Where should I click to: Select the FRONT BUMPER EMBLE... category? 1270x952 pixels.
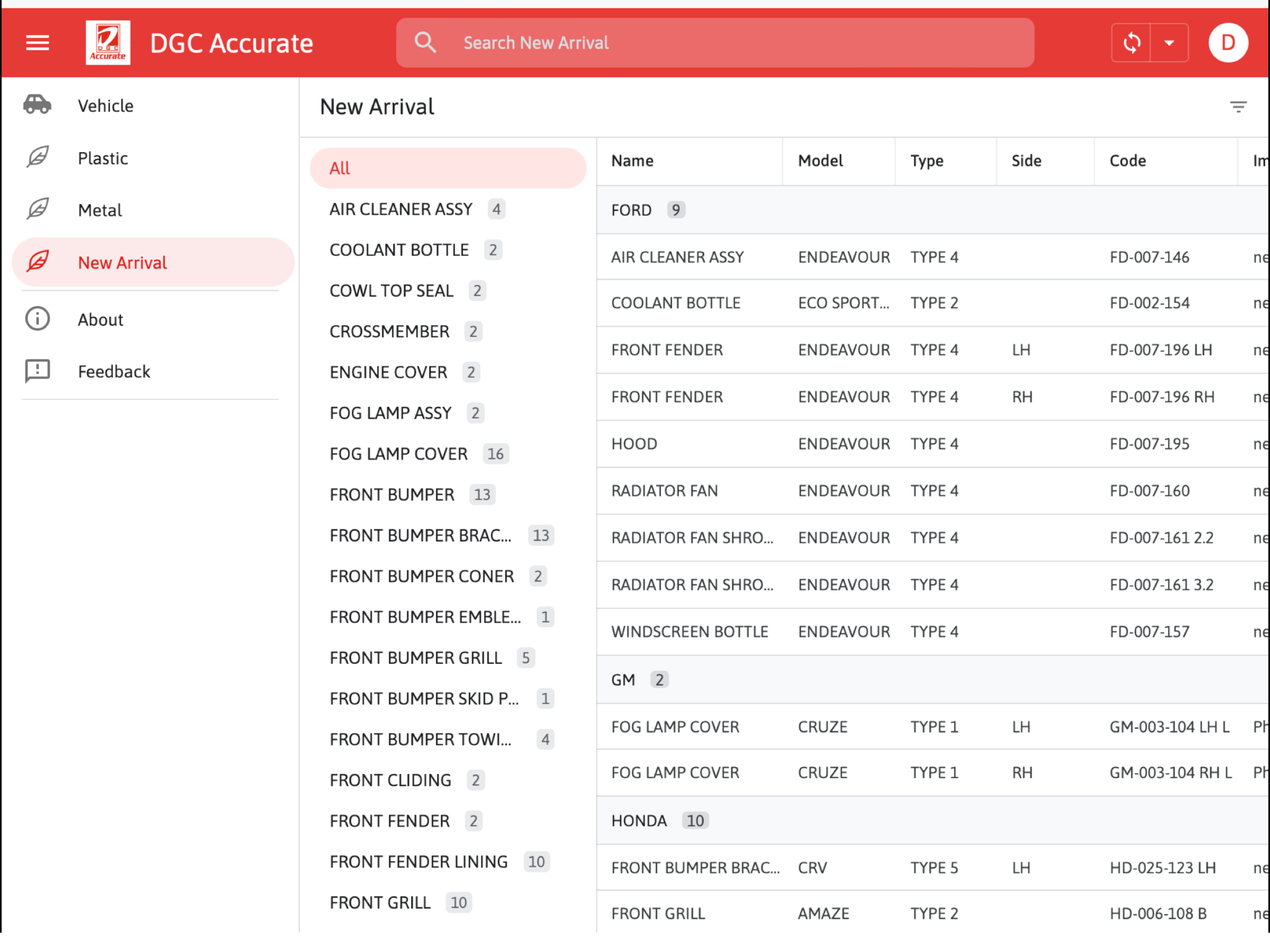click(x=448, y=616)
